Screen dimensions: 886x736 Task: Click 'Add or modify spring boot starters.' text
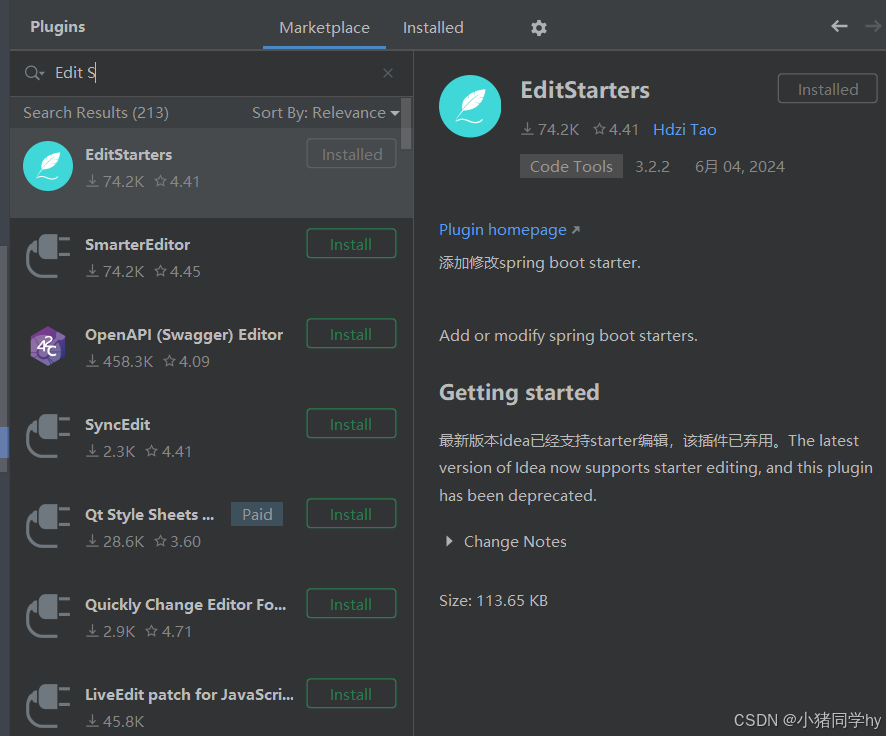pos(568,336)
